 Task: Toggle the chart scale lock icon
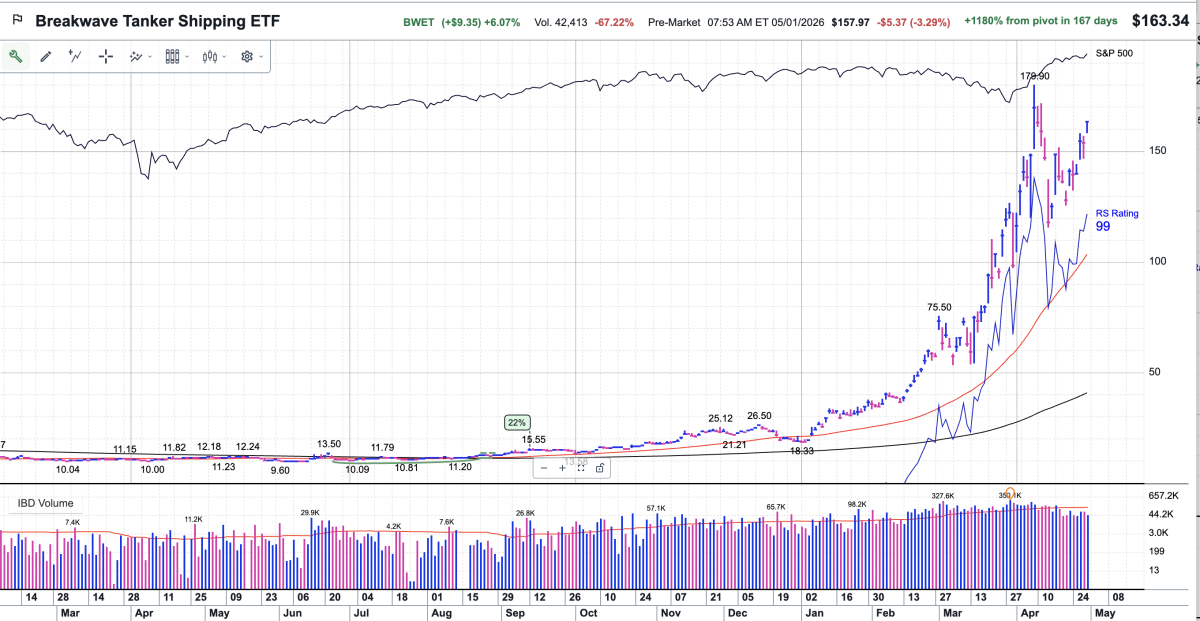pos(599,467)
